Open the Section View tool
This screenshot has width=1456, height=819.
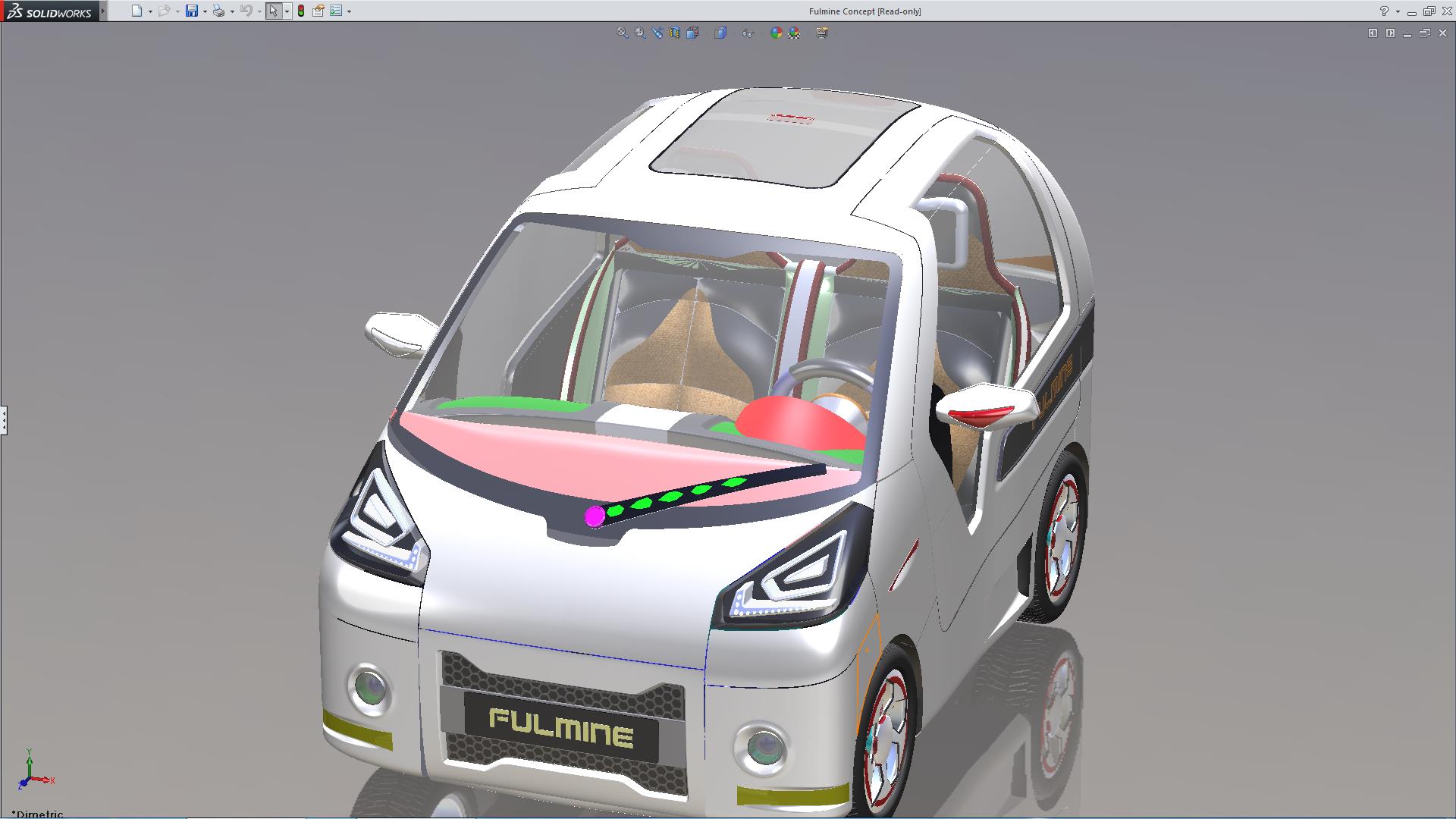pos(675,33)
